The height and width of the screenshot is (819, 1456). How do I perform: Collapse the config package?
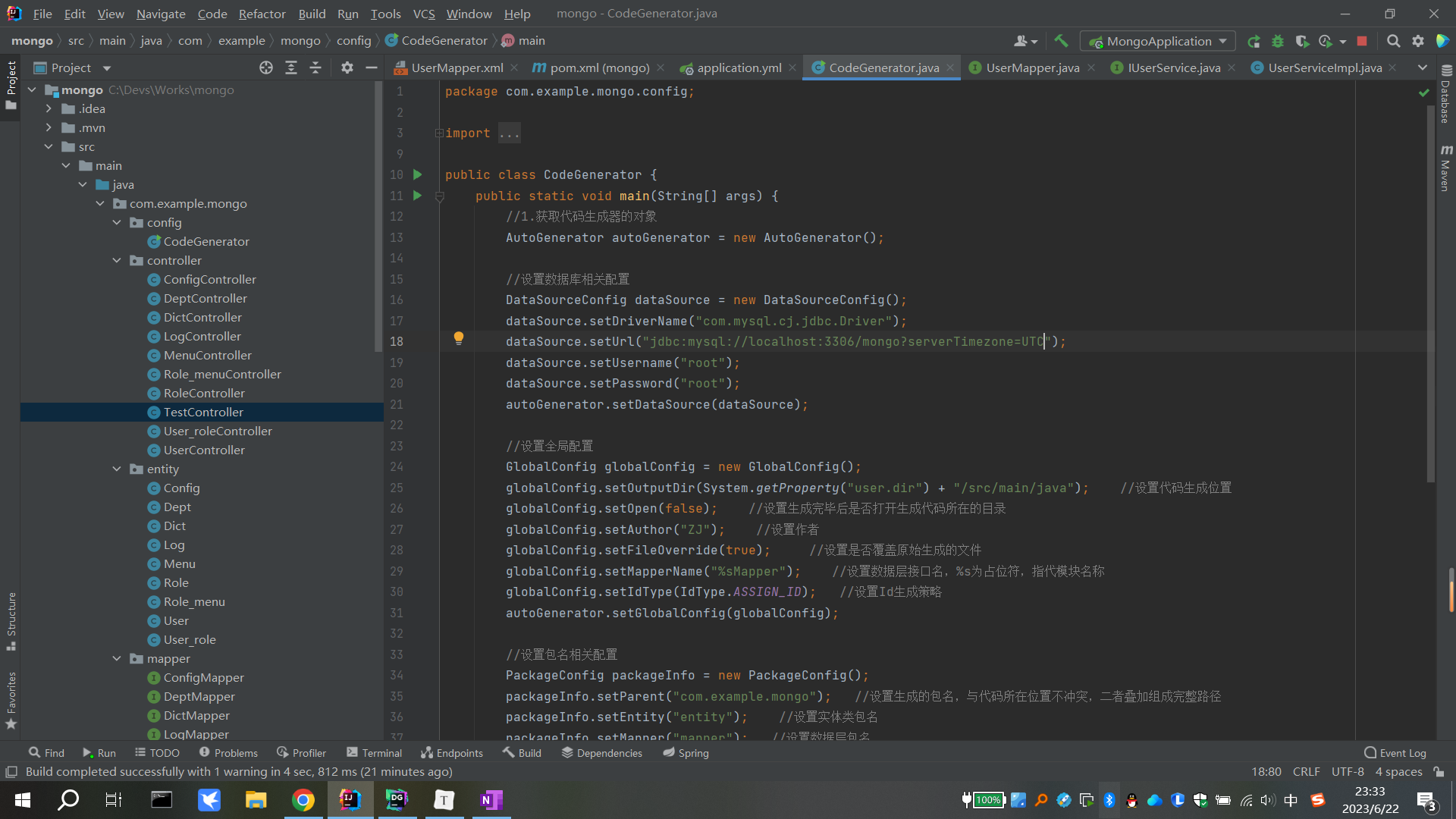click(x=117, y=222)
